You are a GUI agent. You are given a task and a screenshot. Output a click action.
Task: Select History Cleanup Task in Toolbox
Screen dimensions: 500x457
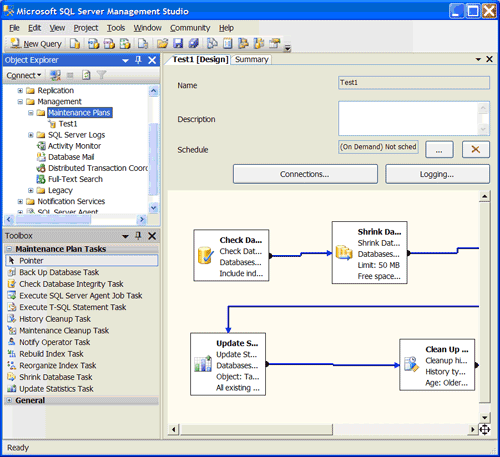click(55, 319)
